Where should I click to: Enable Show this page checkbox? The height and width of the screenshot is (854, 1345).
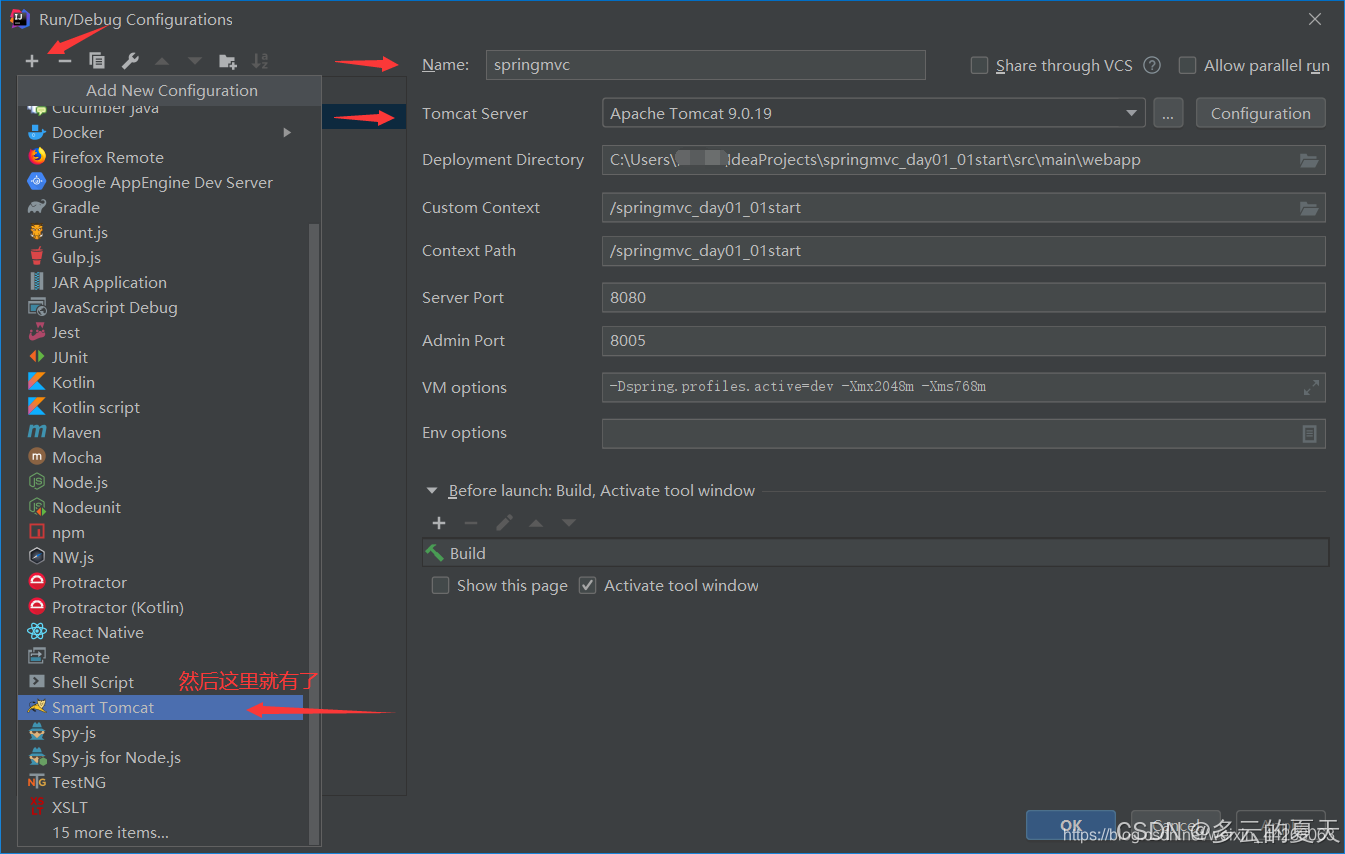click(x=440, y=585)
